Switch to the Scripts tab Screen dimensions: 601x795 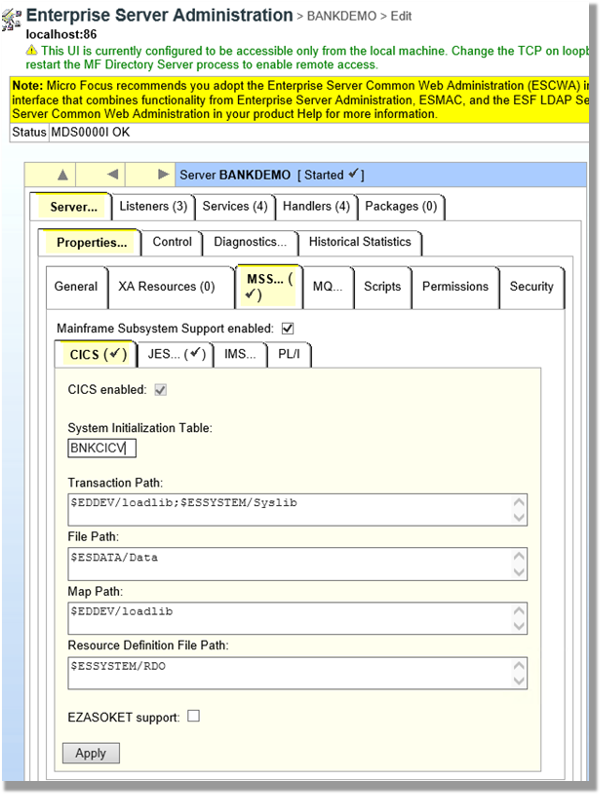pos(382,286)
